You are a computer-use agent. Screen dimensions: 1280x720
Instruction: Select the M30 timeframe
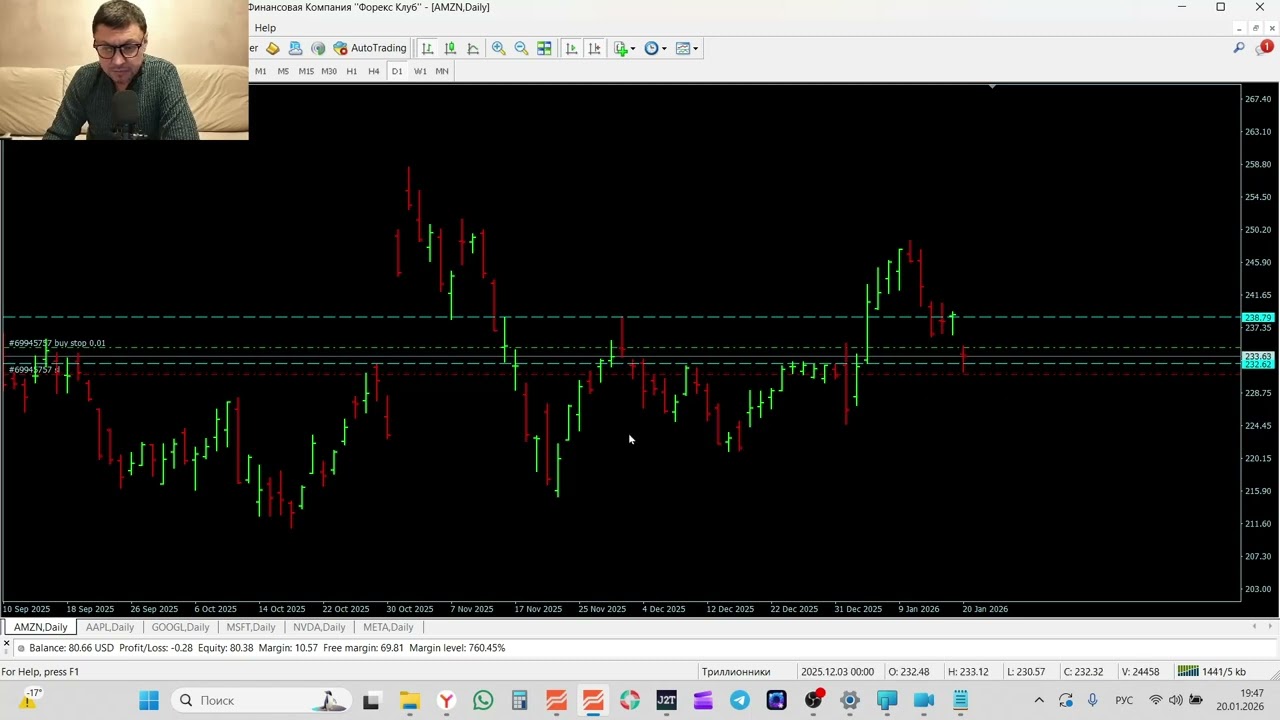point(329,71)
